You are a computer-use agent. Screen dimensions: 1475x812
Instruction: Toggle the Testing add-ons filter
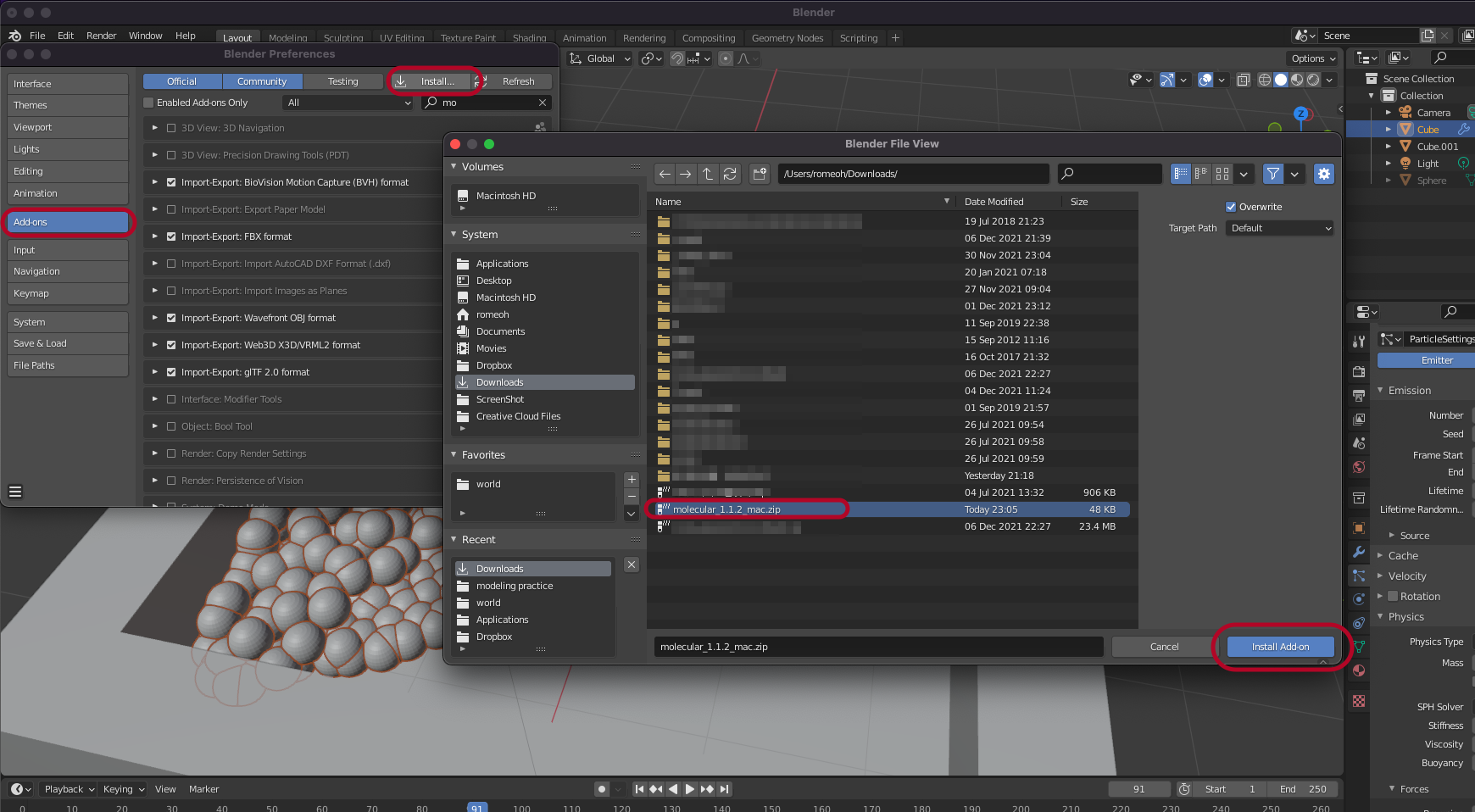click(342, 81)
